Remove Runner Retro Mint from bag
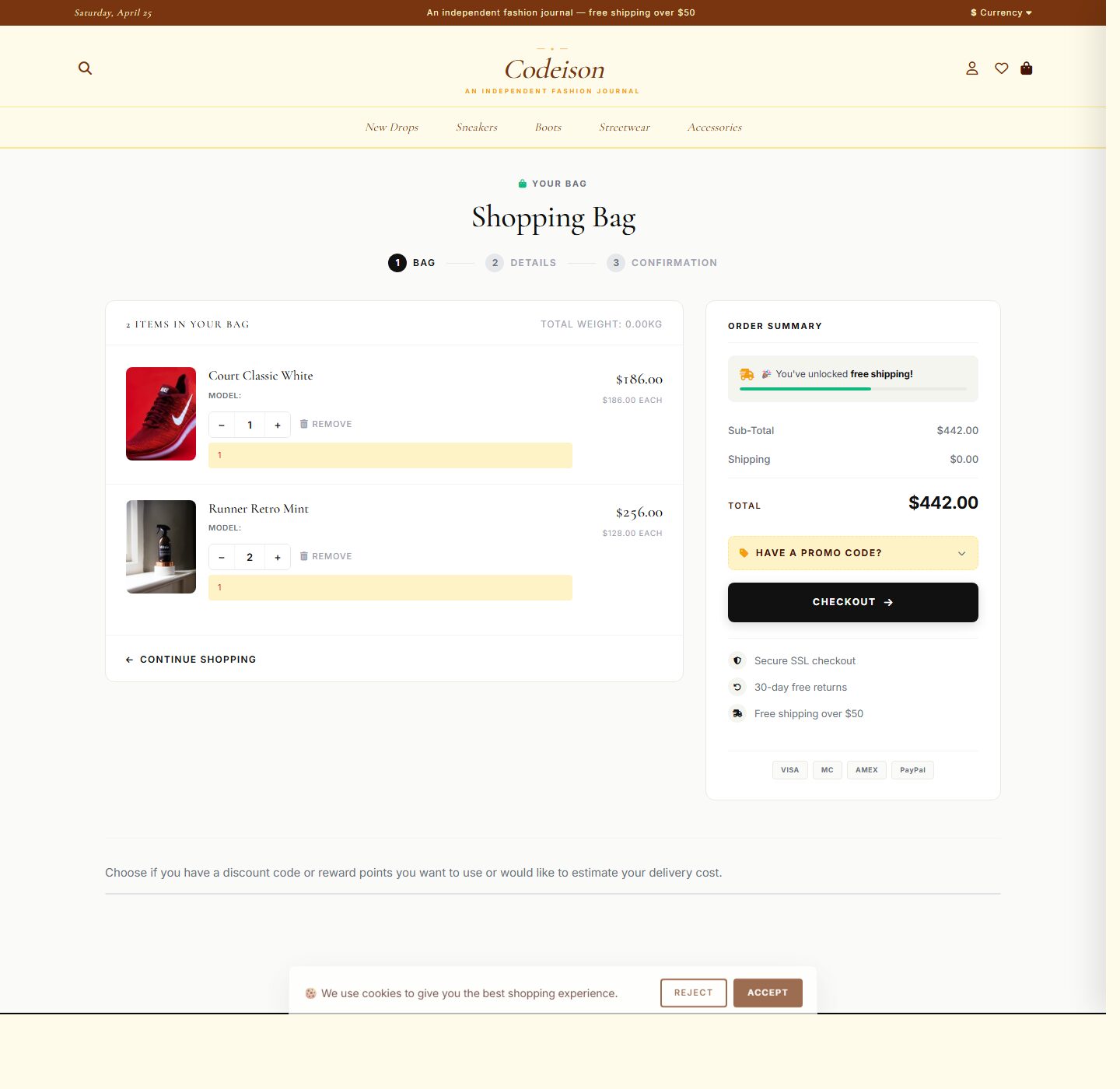The width and height of the screenshot is (1120, 1089). coord(326,556)
